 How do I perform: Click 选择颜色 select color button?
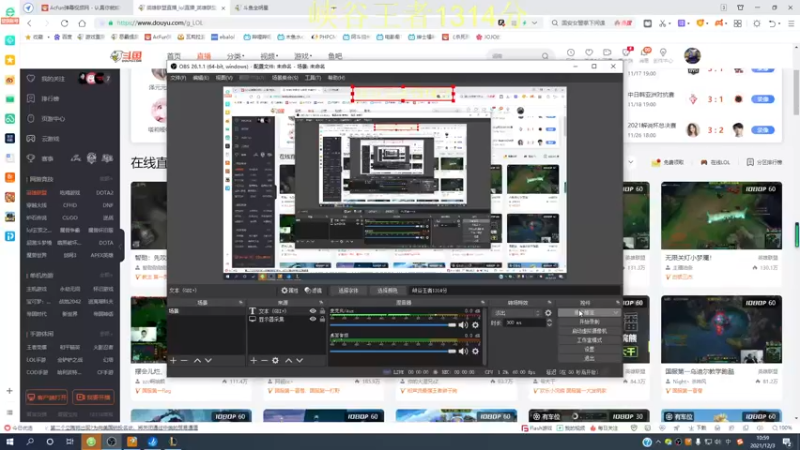(x=387, y=290)
